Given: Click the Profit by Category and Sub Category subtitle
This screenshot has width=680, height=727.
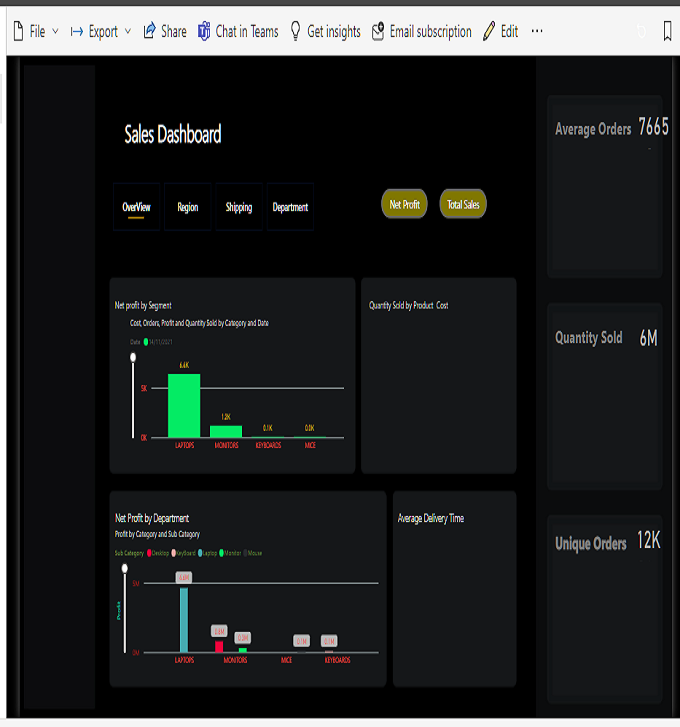Looking at the screenshot, I should coord(157,534).
